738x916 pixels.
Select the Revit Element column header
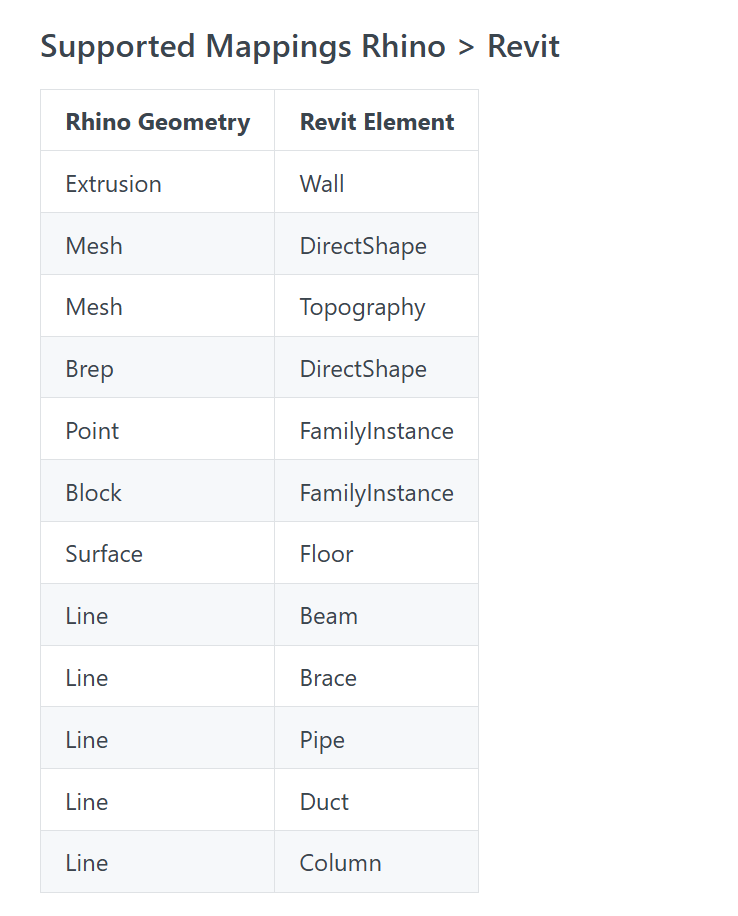[x=376, y=121]
